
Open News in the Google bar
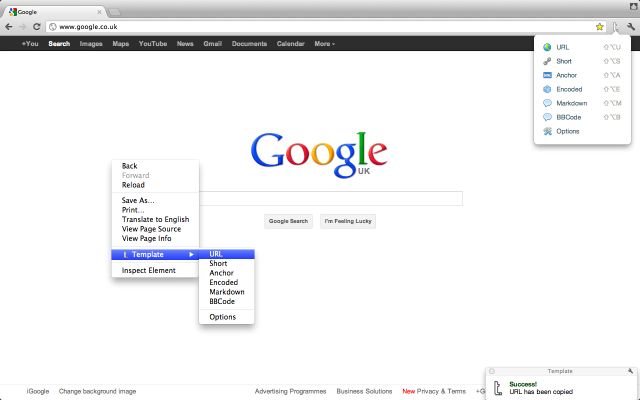(x=185, y=44)
